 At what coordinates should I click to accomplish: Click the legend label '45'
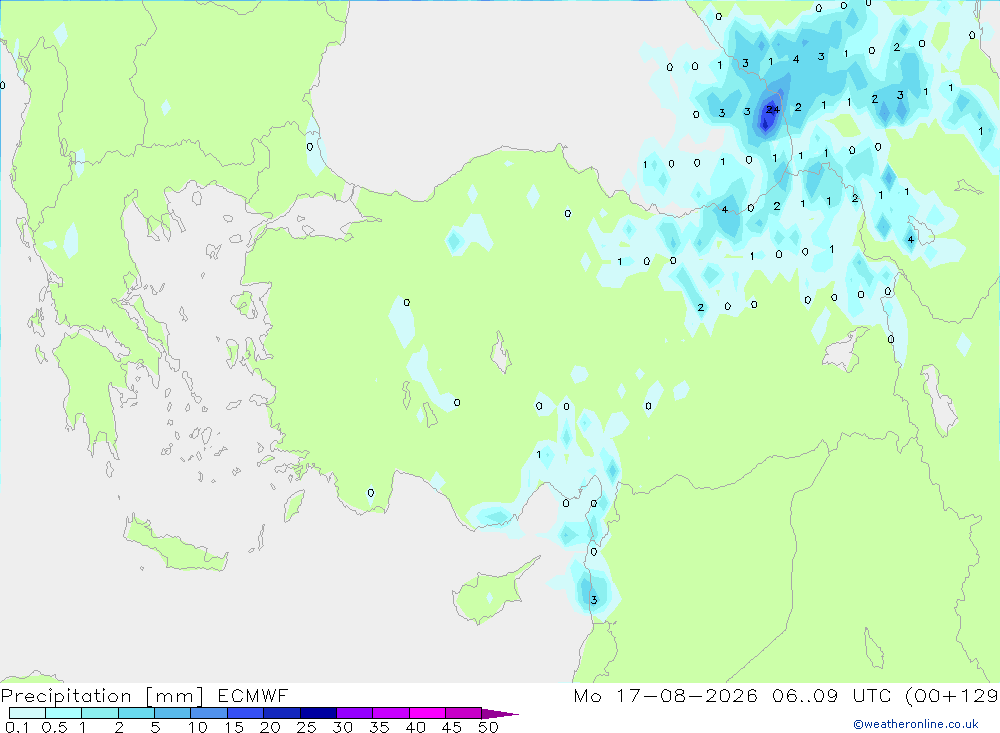point(452,727)
